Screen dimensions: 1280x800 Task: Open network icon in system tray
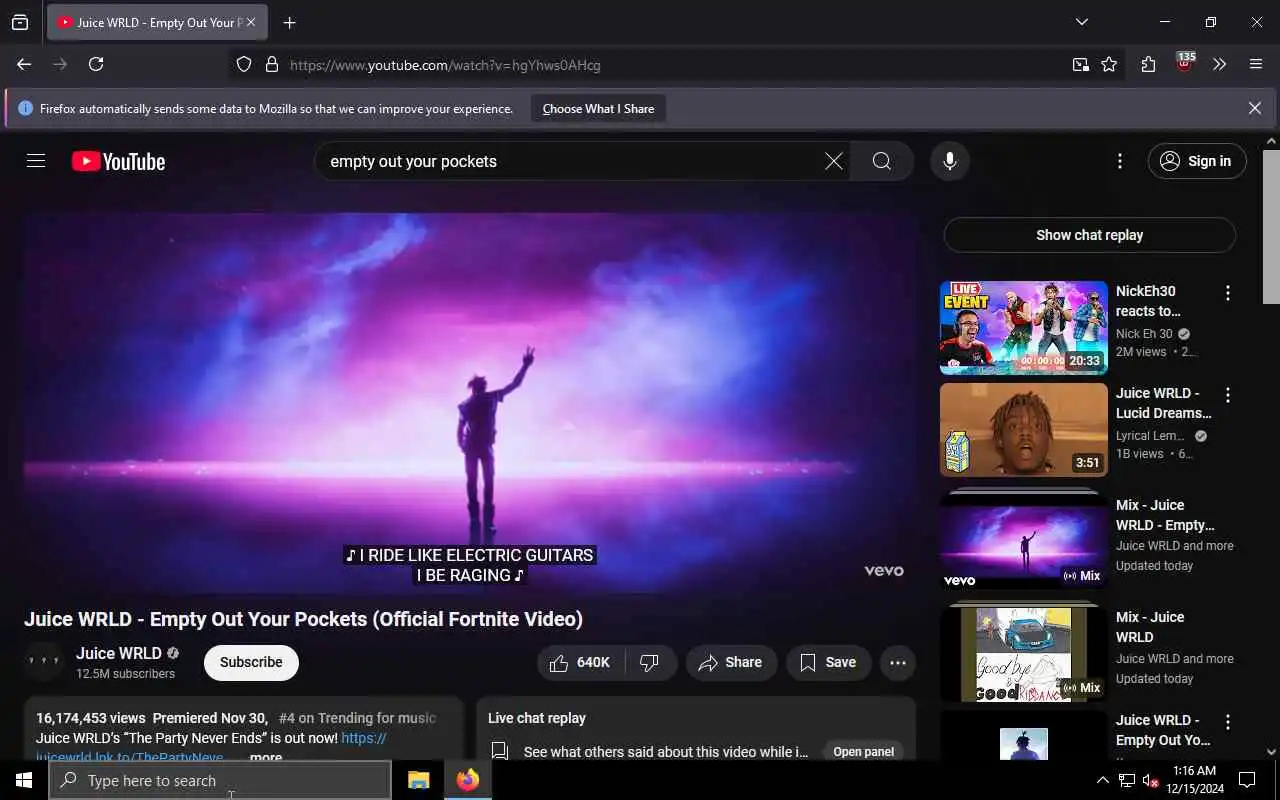point(1126,780)
